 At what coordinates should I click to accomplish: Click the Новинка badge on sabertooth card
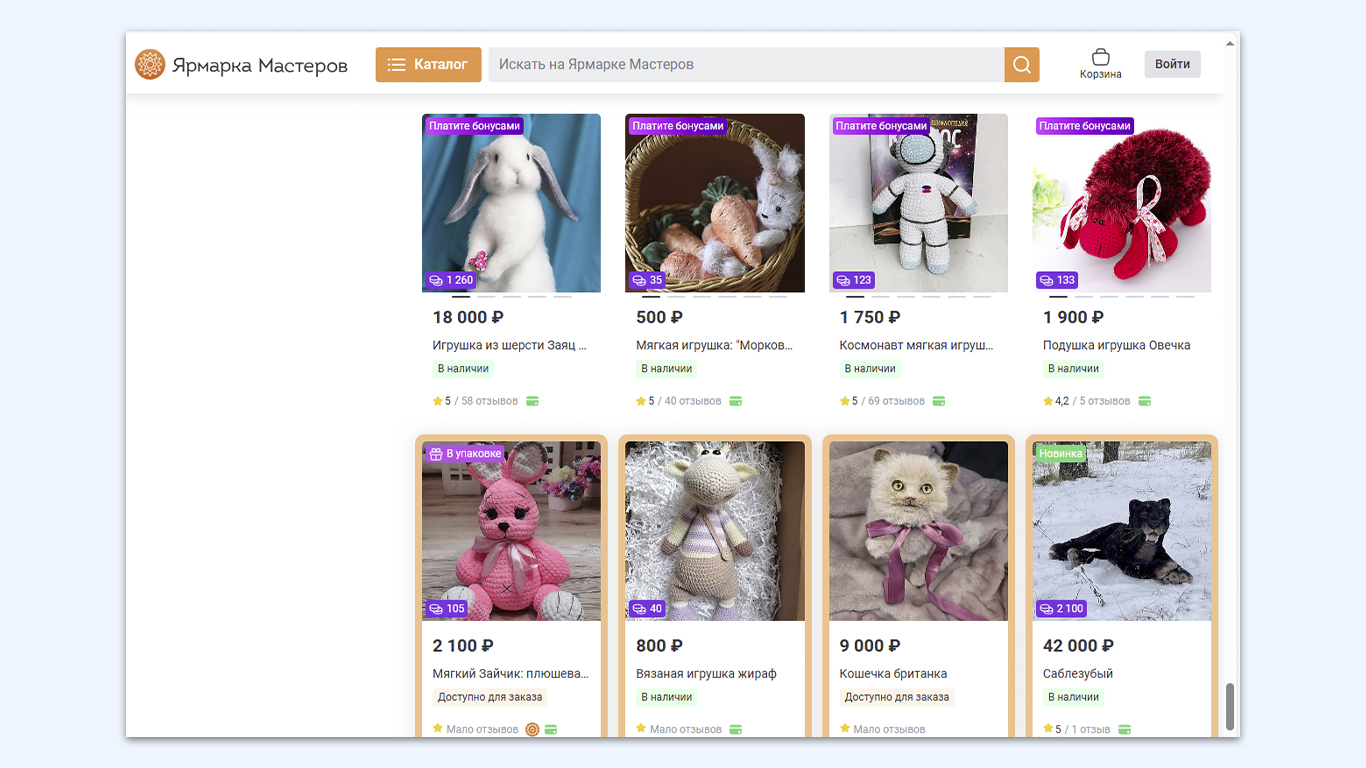(x=1061, y=454)
